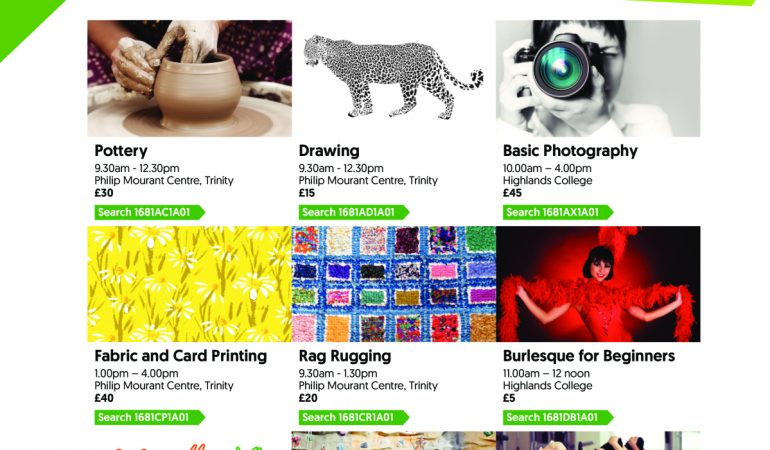Screen dimensions: 770x450
Task: Open the Basic Photography camera image
Action: (x=598, y=78)
